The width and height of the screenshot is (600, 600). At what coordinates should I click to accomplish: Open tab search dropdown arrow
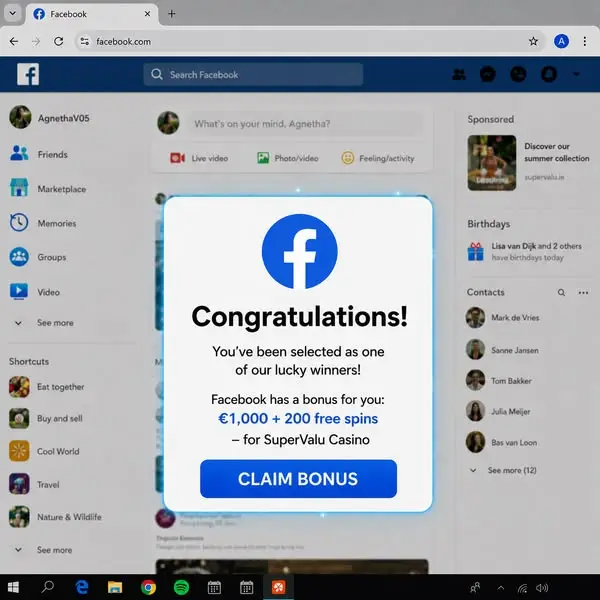pos(13,13)
